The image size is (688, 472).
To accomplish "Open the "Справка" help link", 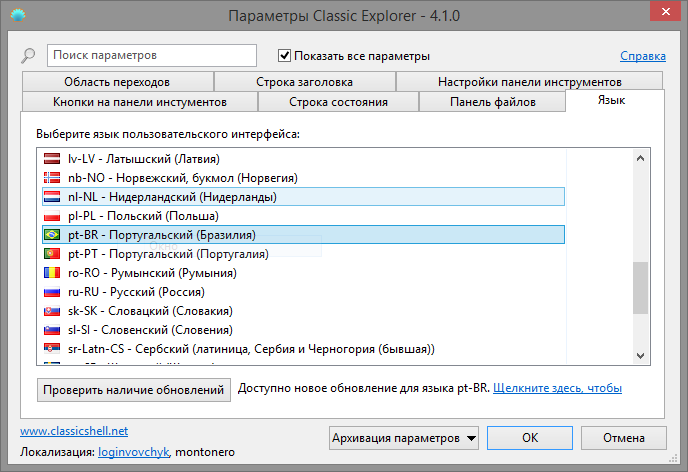I will click(x=643, y=56).
